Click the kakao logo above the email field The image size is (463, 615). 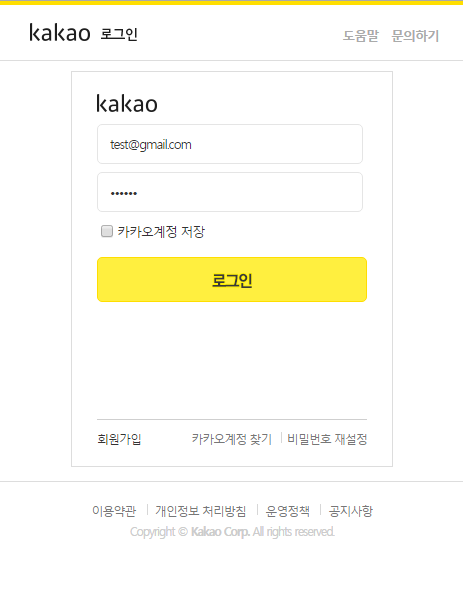[127, 104]
